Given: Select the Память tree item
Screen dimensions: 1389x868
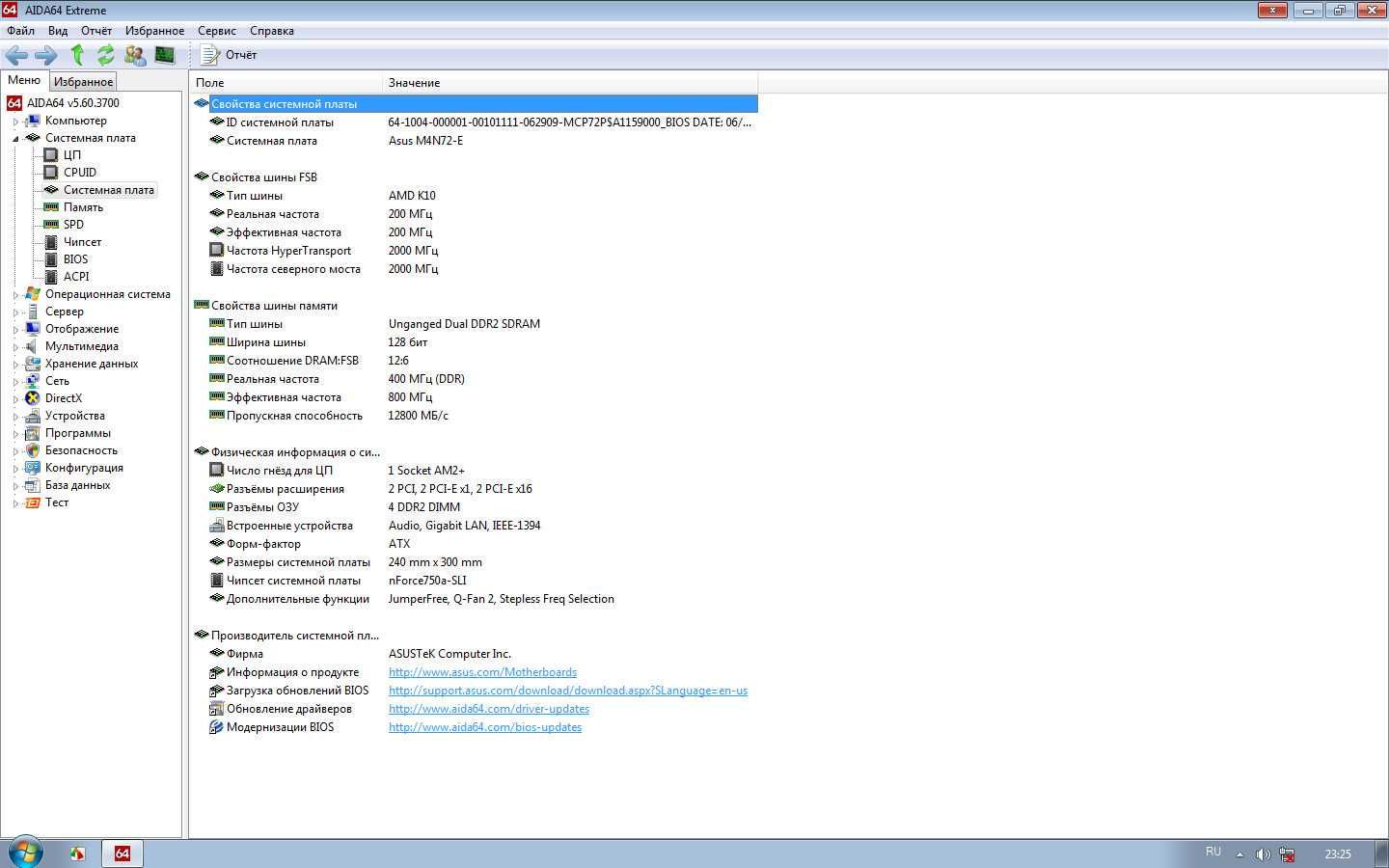Looking at the screenshot, I should pos(83,207).
